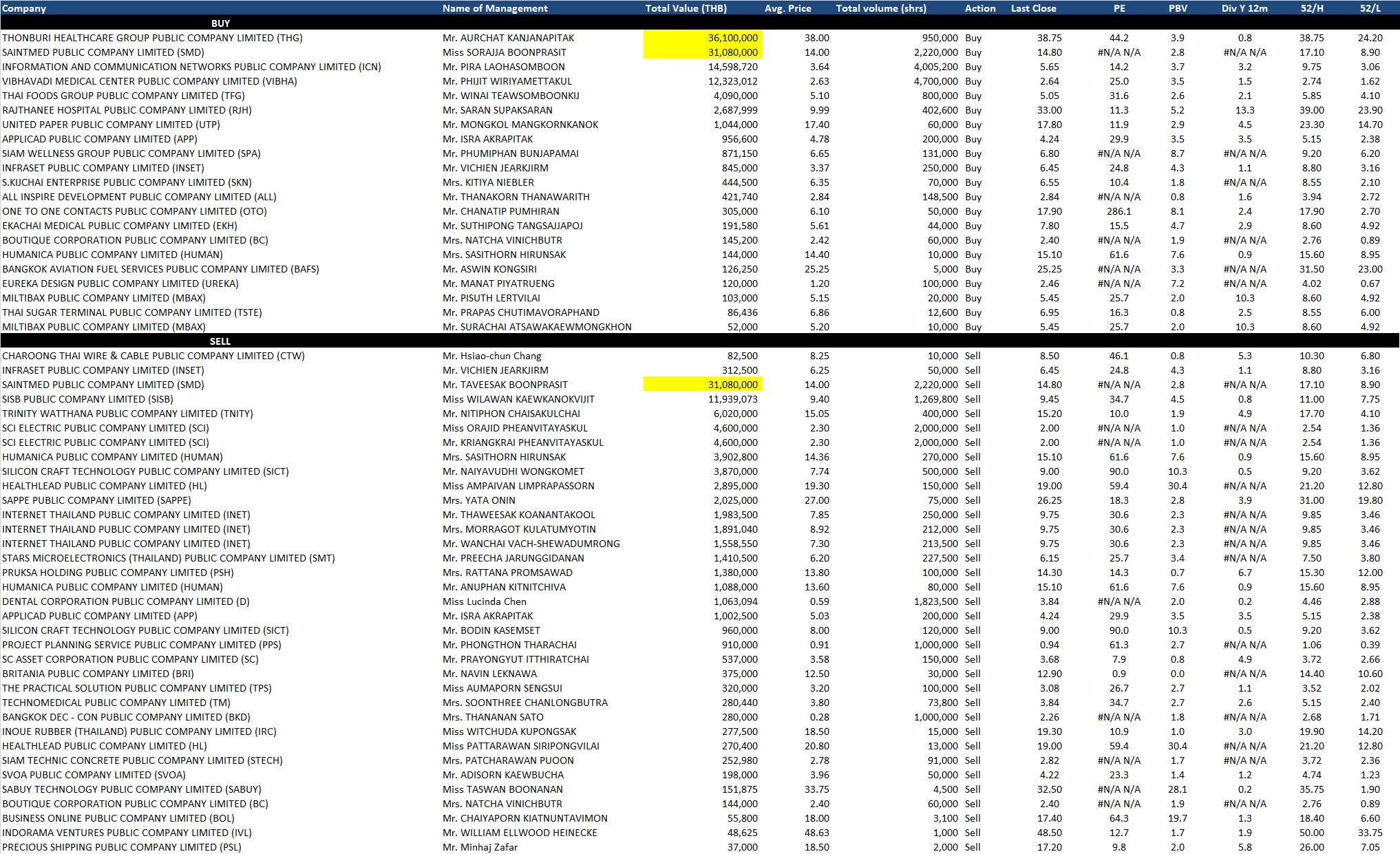Click Mr. BODIN KASEMSET cell

(491, 630)
